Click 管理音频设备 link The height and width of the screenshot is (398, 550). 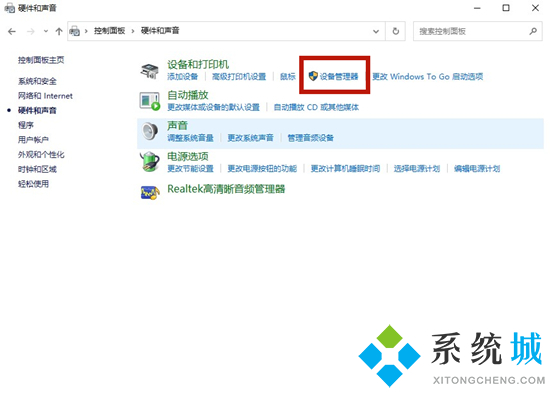310,138
